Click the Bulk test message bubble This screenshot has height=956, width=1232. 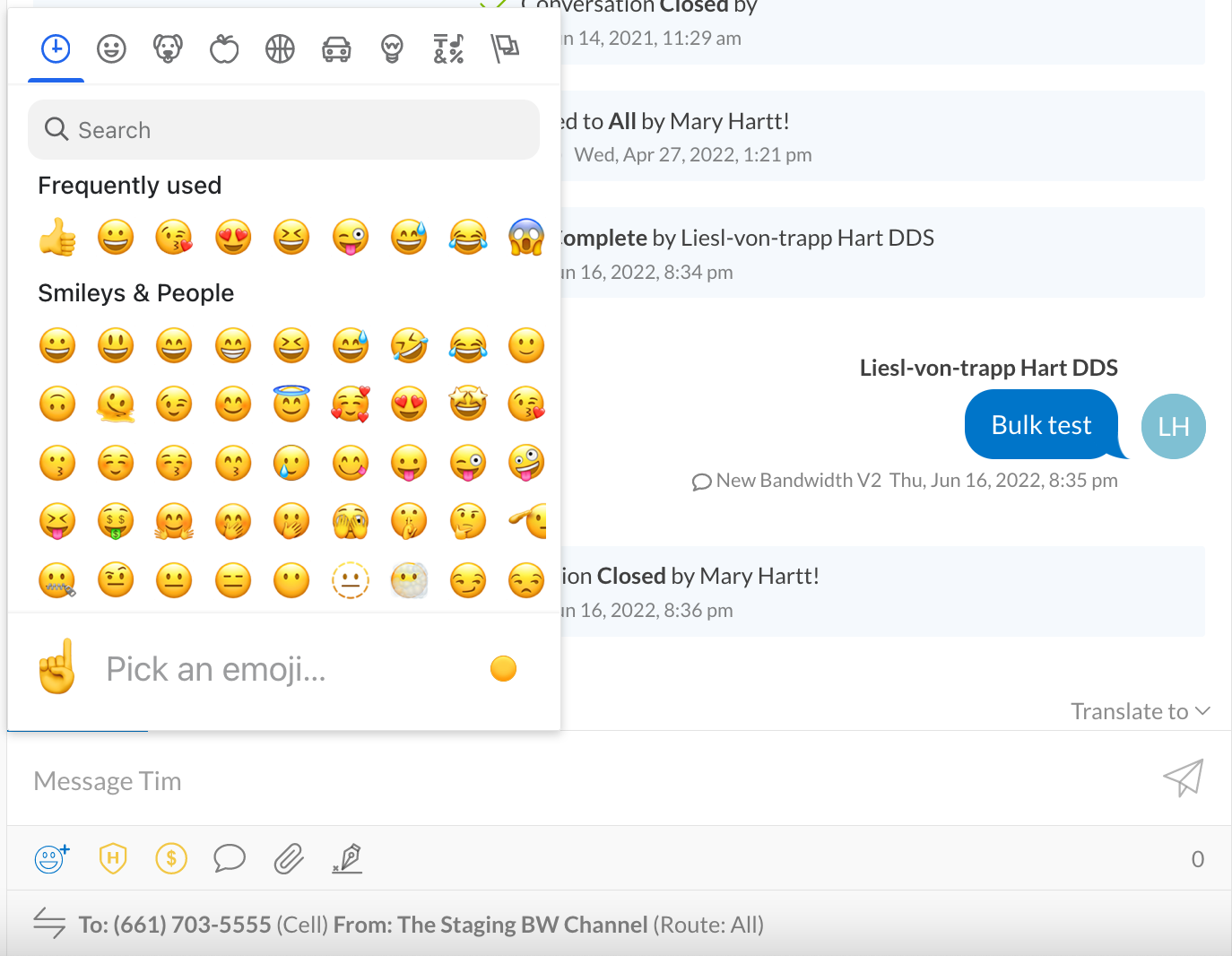coord(1042,424)
